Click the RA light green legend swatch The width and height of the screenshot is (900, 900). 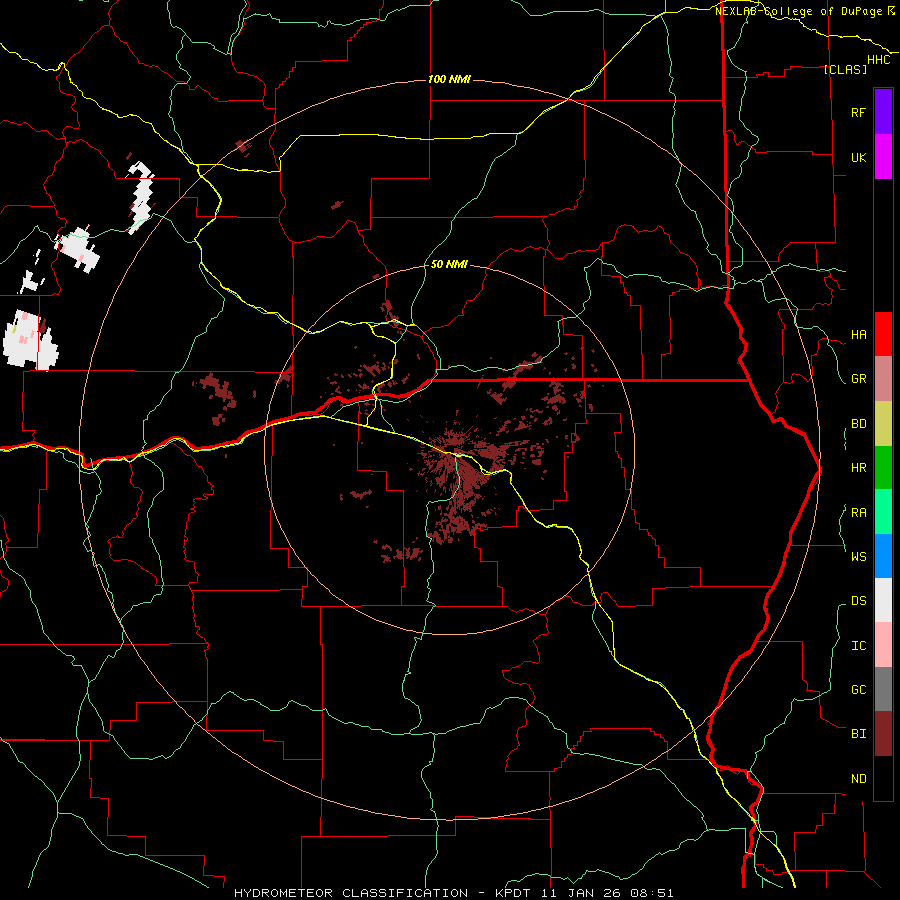(x=883, y=512)
